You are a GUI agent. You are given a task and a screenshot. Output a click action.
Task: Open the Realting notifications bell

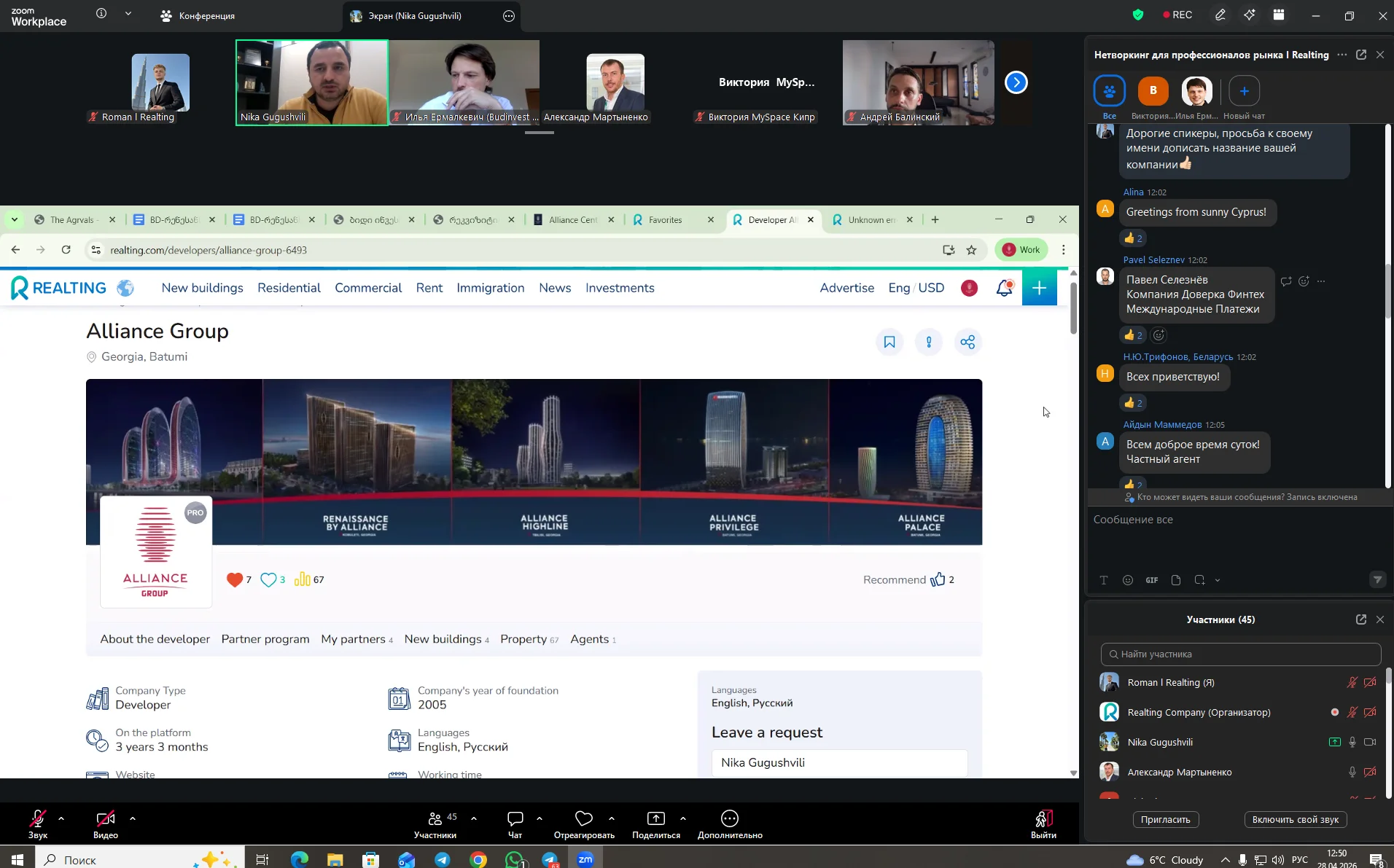coord(1005,288)
